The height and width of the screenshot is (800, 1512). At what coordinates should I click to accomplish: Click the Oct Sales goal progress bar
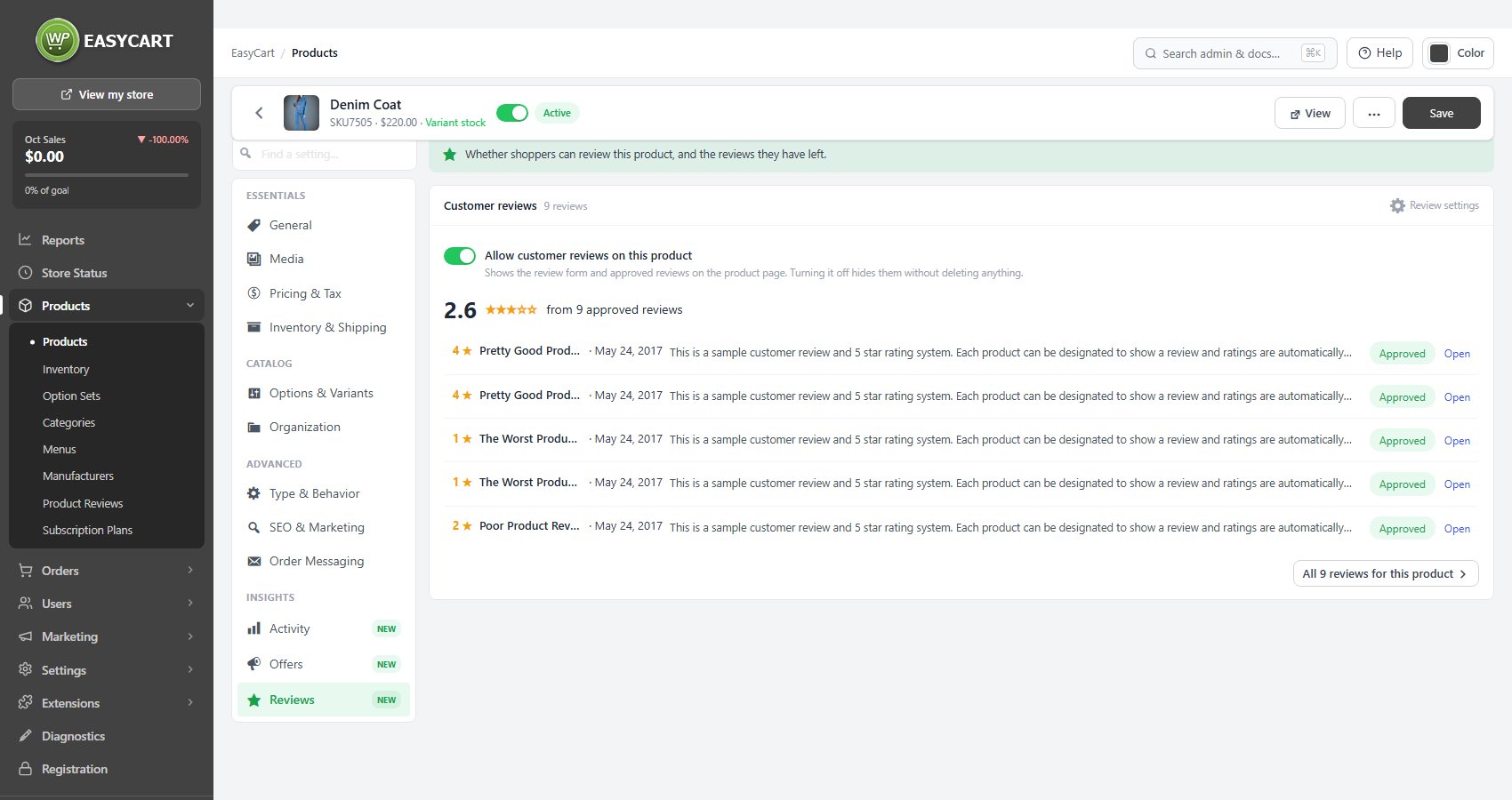coord(107,175)
